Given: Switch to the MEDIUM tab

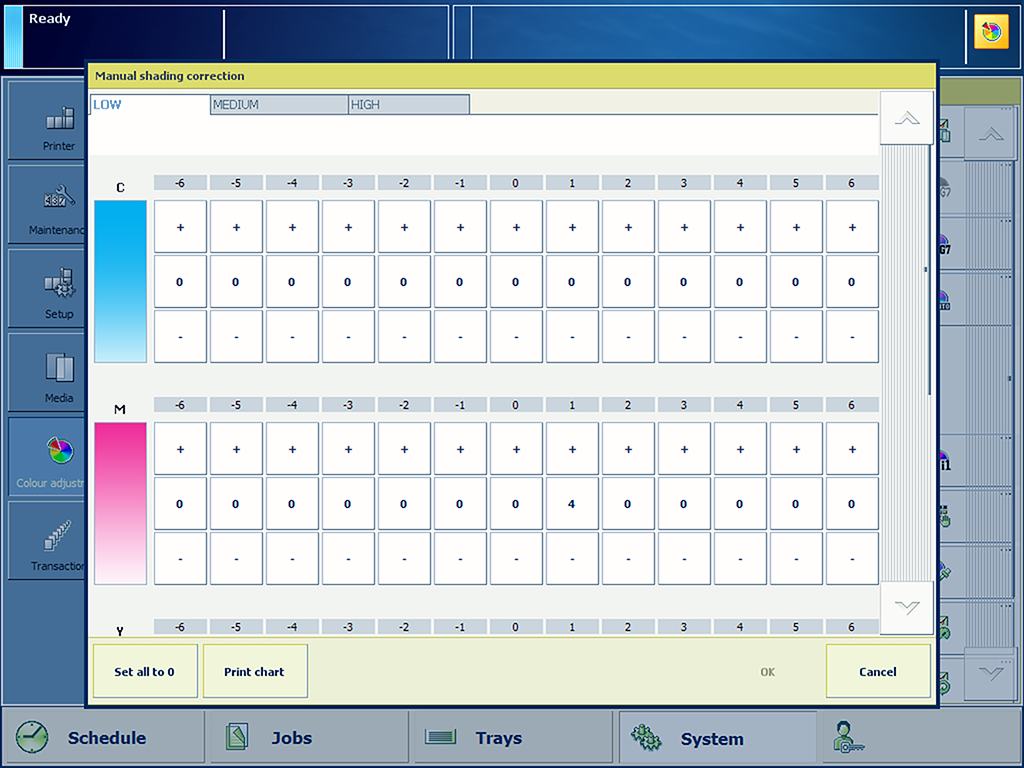Looking at the screenshot, I should [279, 104].
